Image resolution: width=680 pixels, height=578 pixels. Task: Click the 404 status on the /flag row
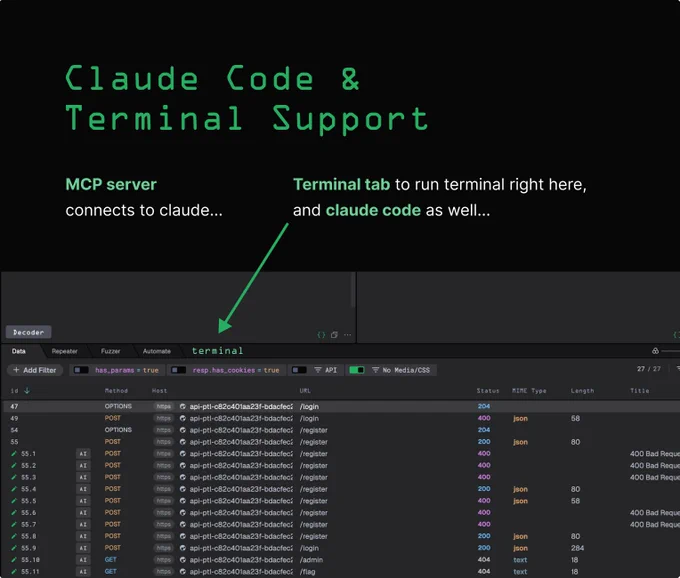484,571
